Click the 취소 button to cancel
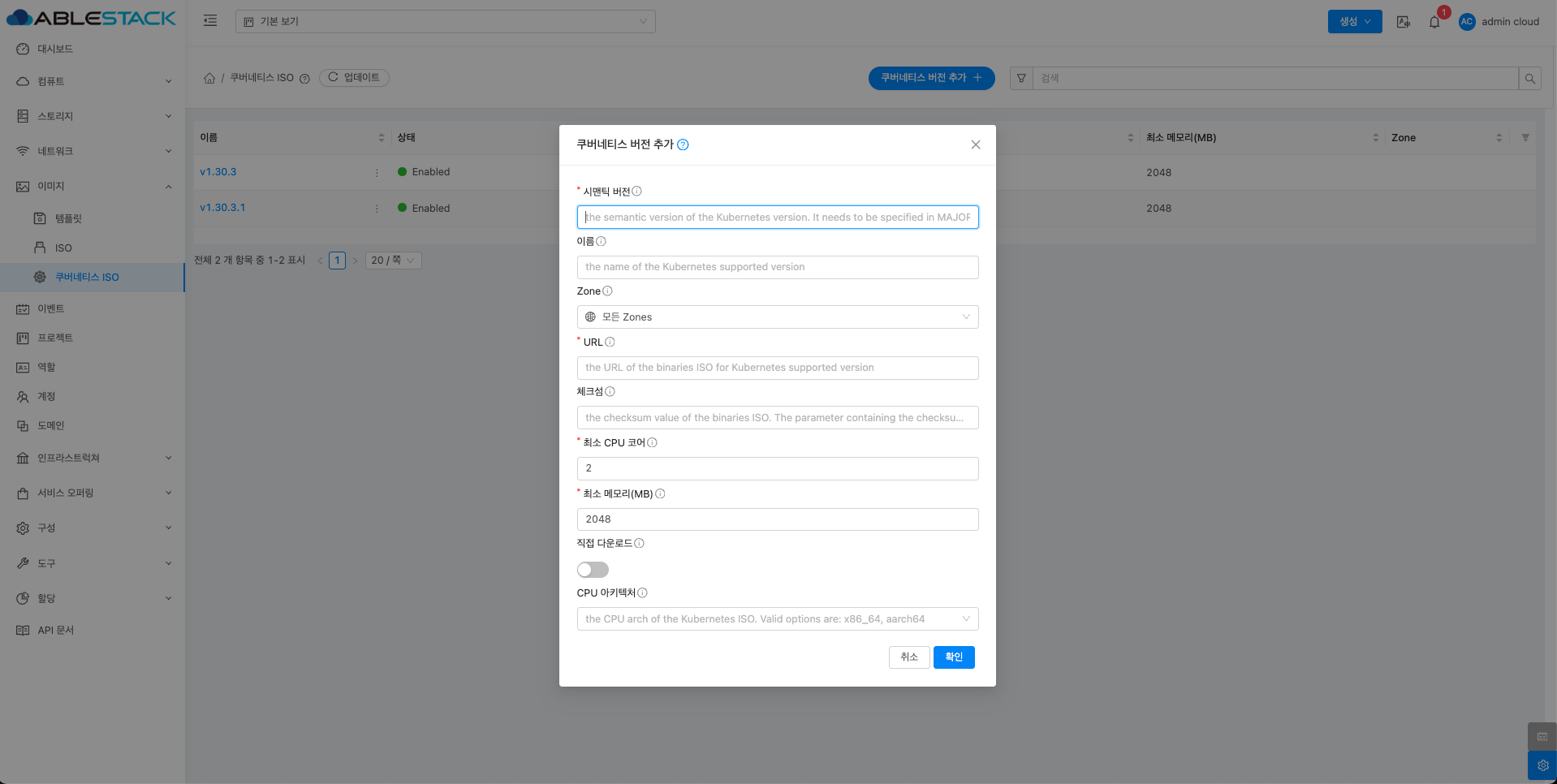This screenshot has width=1557, height=784. [x=908, y=657]
